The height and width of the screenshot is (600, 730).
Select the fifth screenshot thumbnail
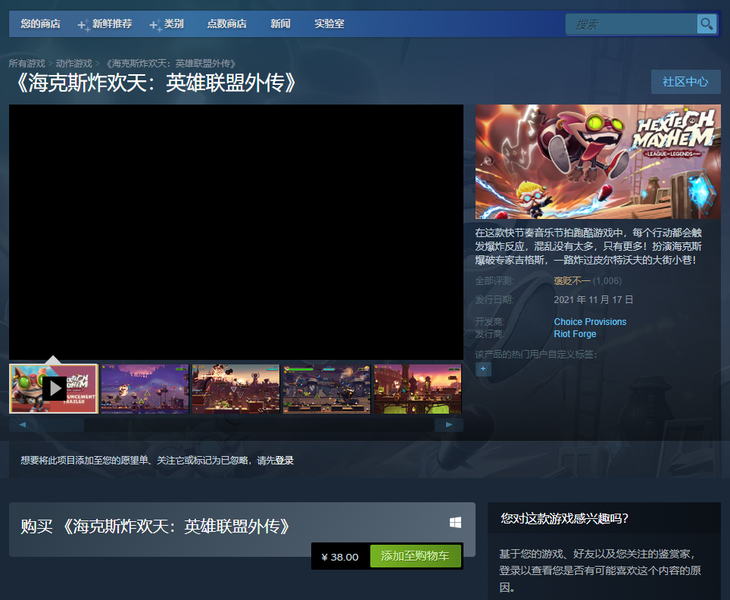coord(418,389)
